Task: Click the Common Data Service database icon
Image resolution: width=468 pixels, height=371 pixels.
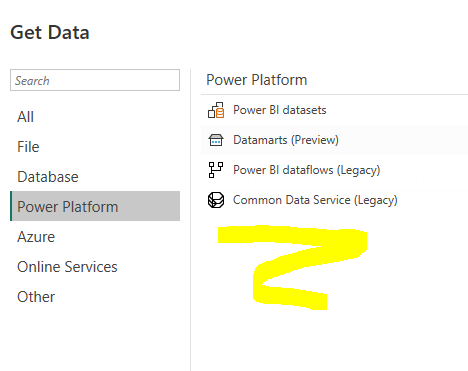Action: click(216, 200)
